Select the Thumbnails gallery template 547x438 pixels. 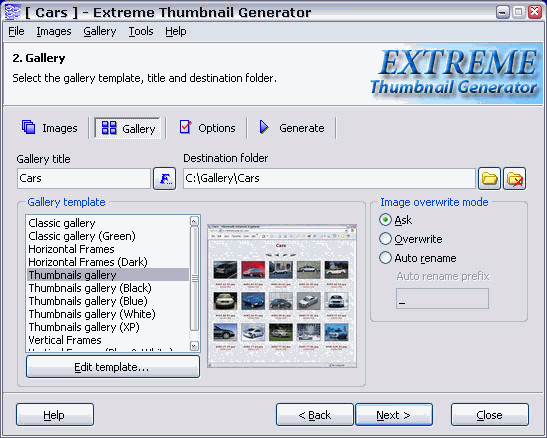(x=108, y=275)
